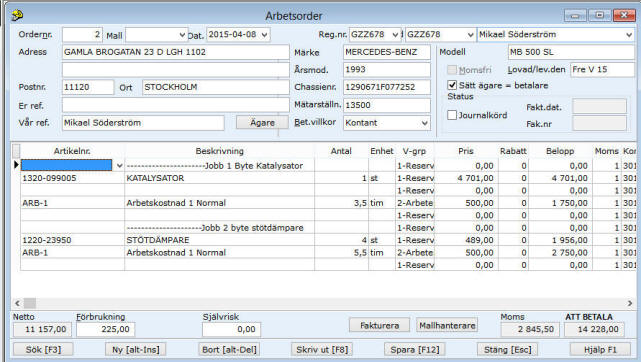Click the Rabatt column header

(x=513, y=151)
